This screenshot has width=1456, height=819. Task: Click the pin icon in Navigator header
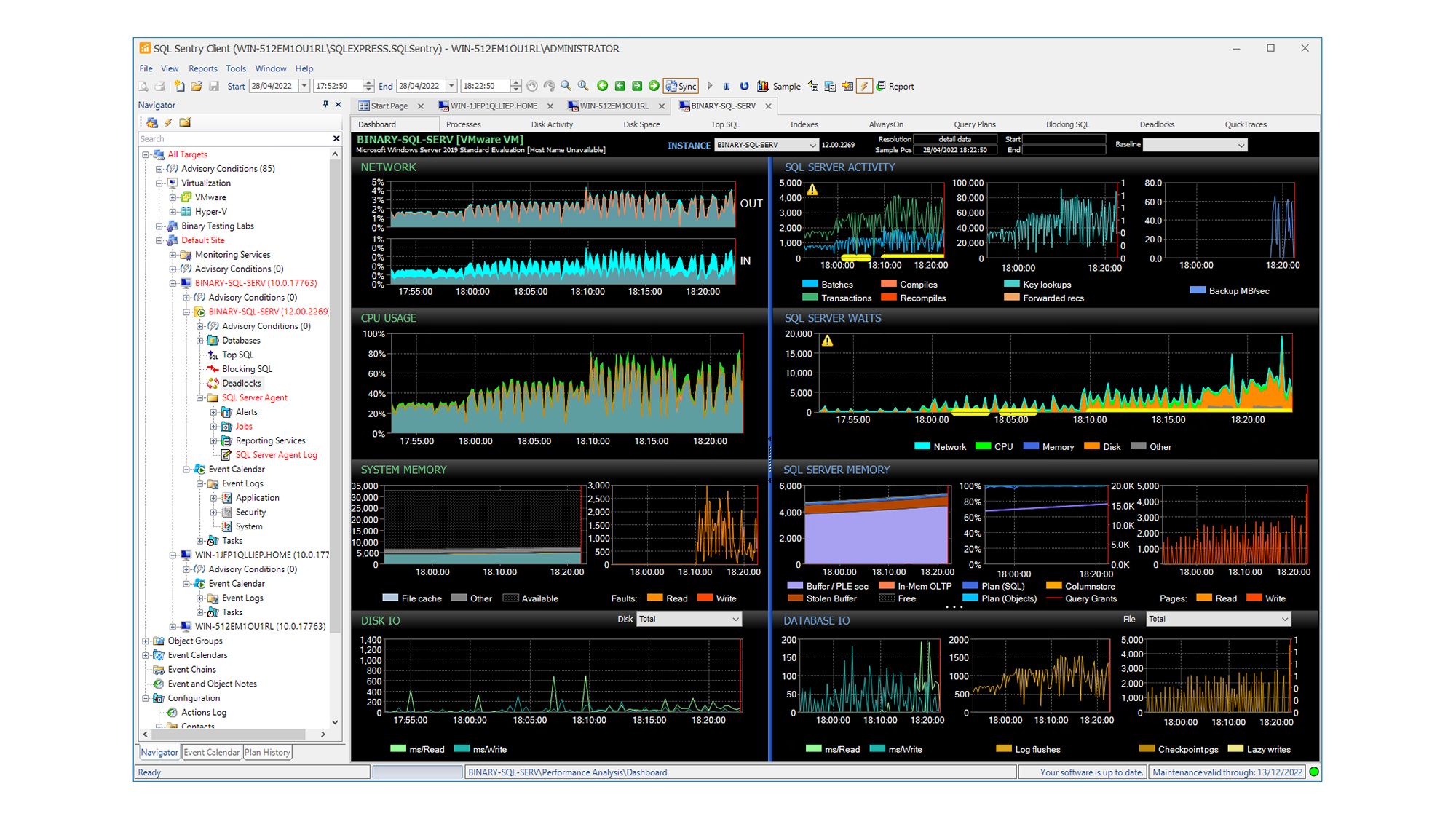pyautogui.click(x=325, y=105)
